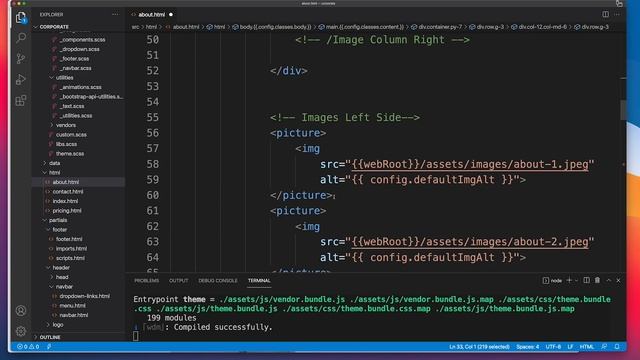Change language mode HTML
The width and height of the screenshot is (640, 360).
[x=587, y=347]
